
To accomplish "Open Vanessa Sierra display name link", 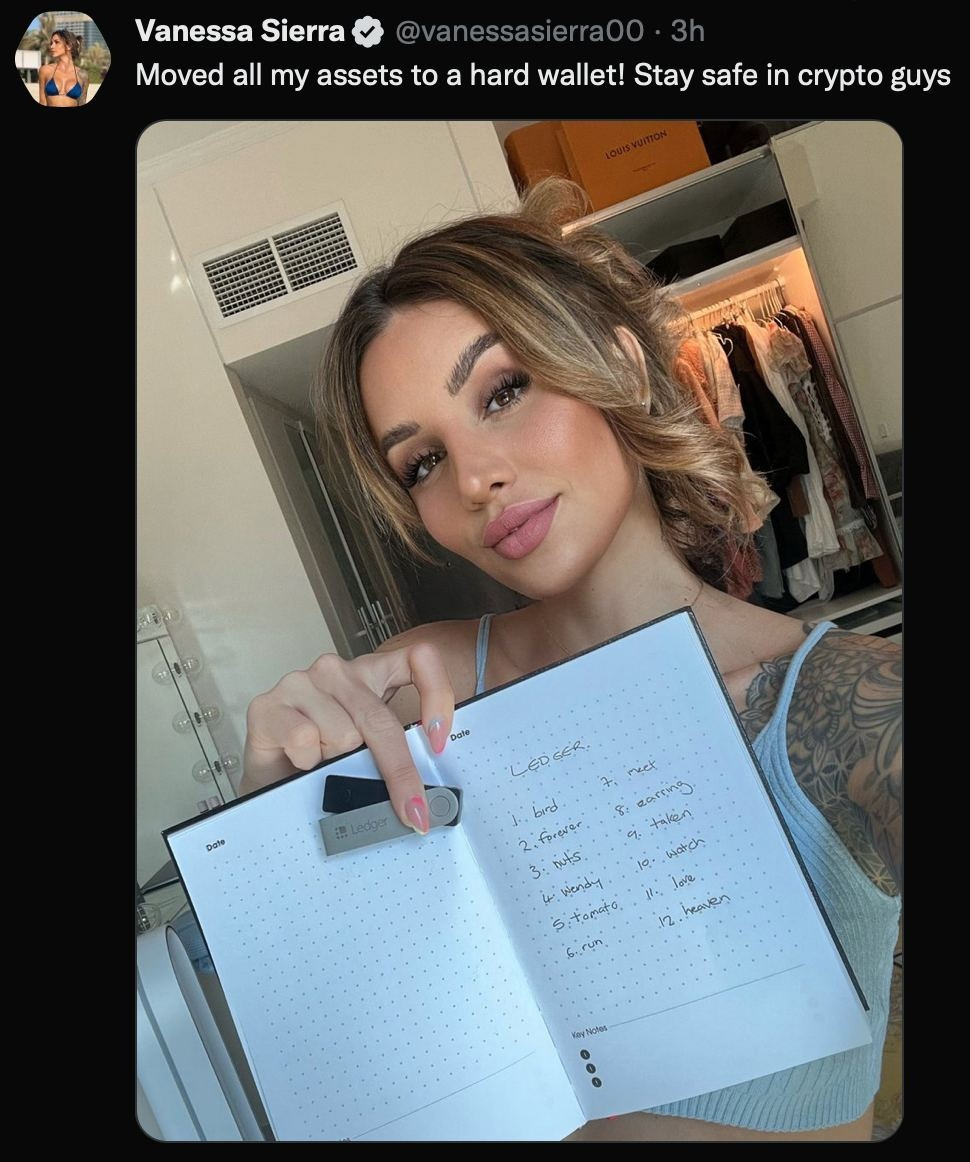I will tap(240, 32).
